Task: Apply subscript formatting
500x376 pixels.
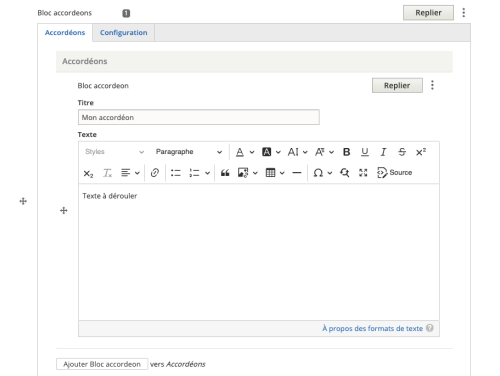Action: (x=88, y=173)
